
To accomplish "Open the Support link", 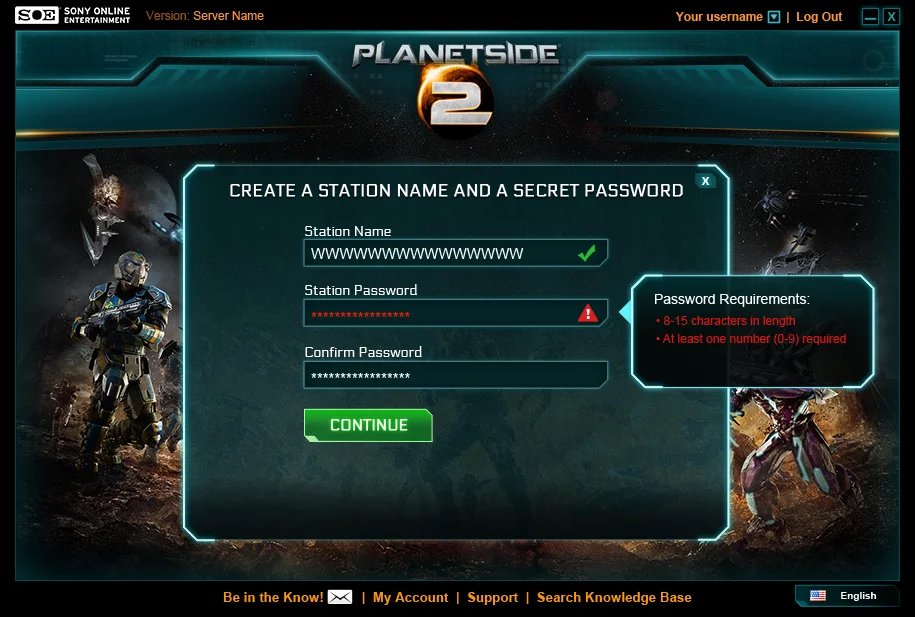I will (493, 597).
